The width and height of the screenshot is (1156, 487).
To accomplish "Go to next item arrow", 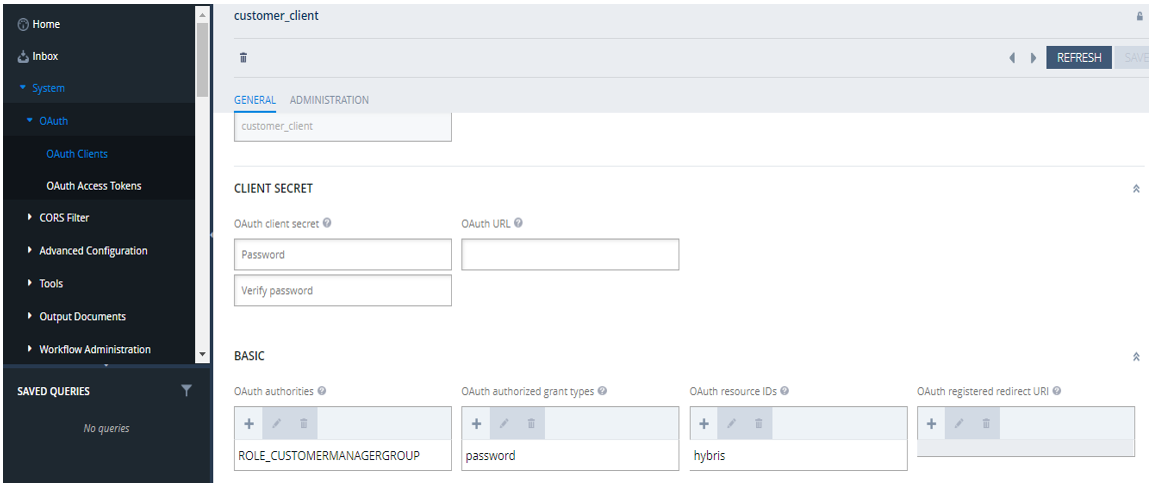I will click(x=1033, y=58).
